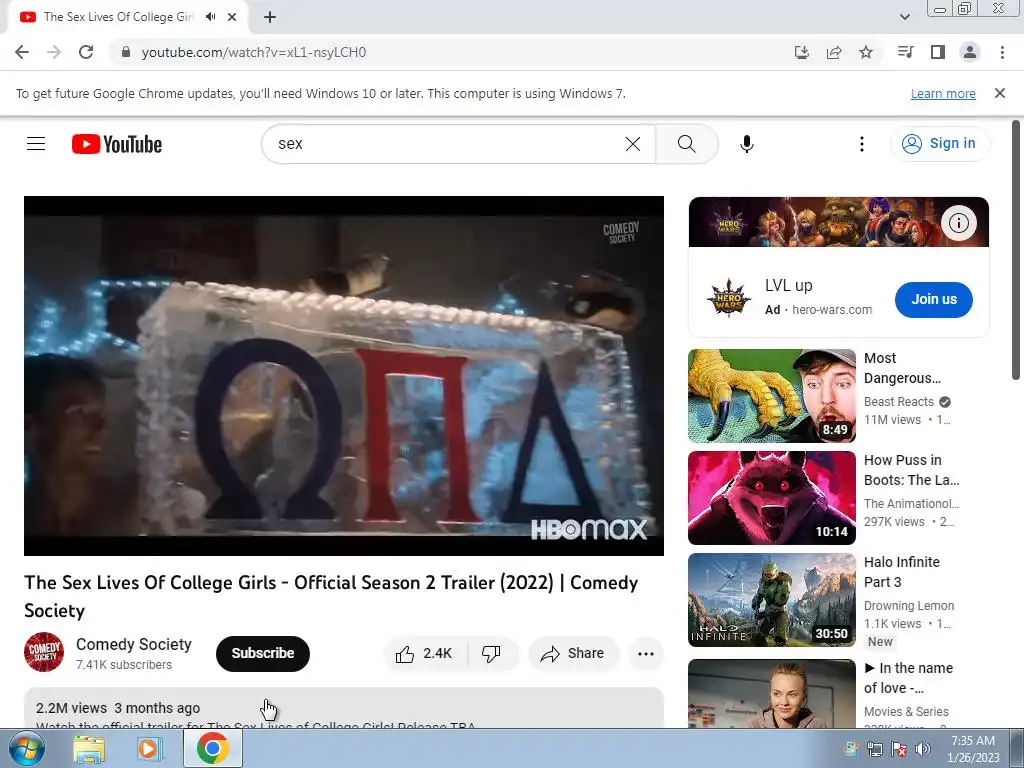Viewport: 1024px width, 768px height.
Task: Go back to the previous page
Action: point(22,52)
